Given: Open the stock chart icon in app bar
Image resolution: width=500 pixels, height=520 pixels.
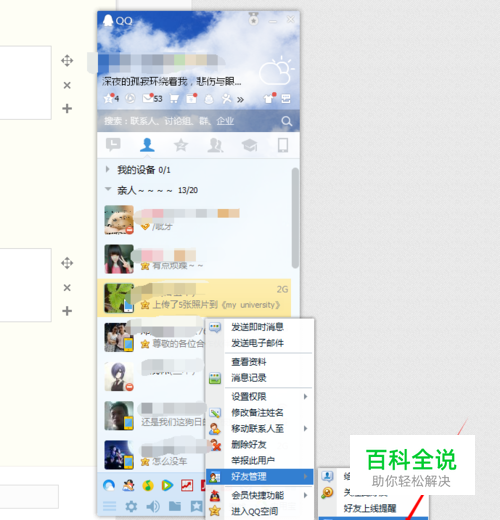Looking at the screenshot, I should click(x=187, y=486).
